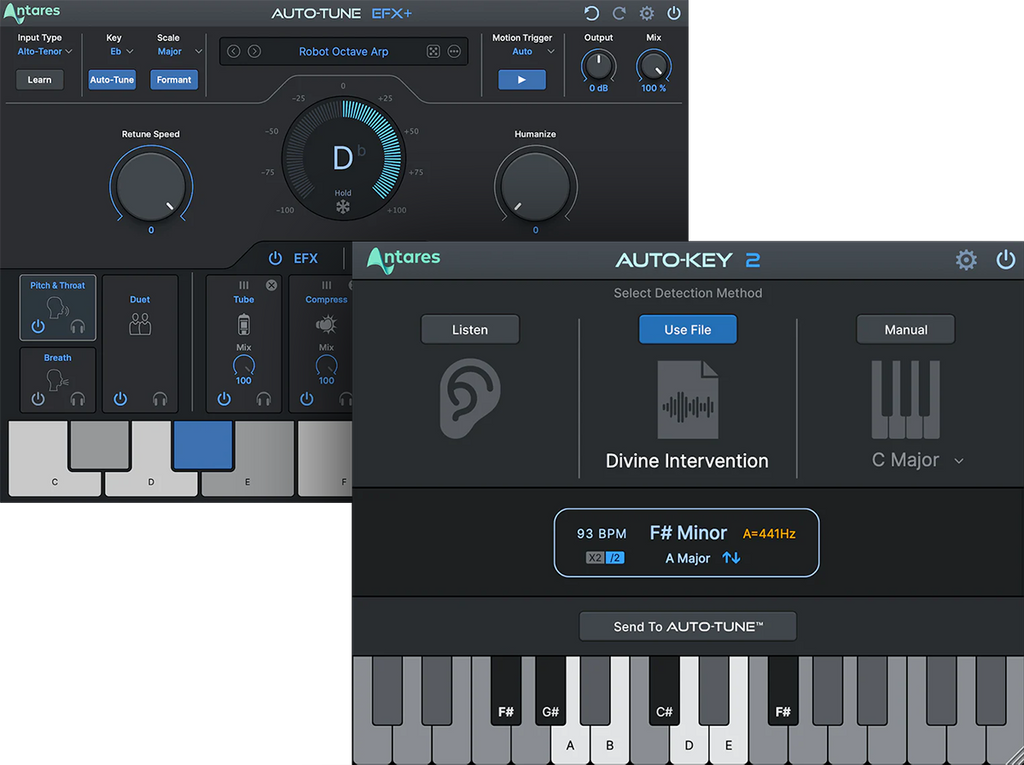
Task: Click the A=441Hz tuning reference
Action: tap(769, 534)
